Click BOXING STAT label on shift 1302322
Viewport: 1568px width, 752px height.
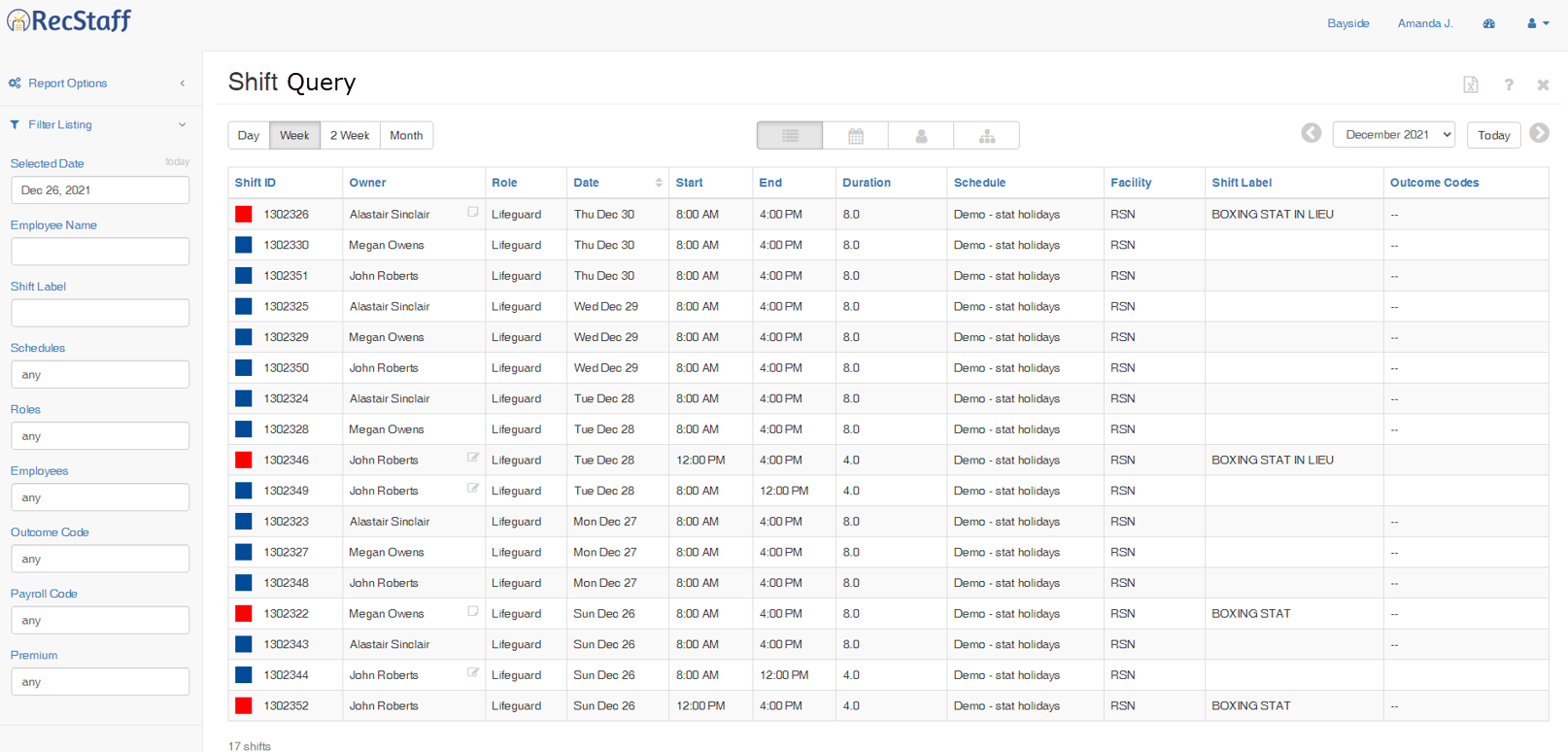[1251, 614]
